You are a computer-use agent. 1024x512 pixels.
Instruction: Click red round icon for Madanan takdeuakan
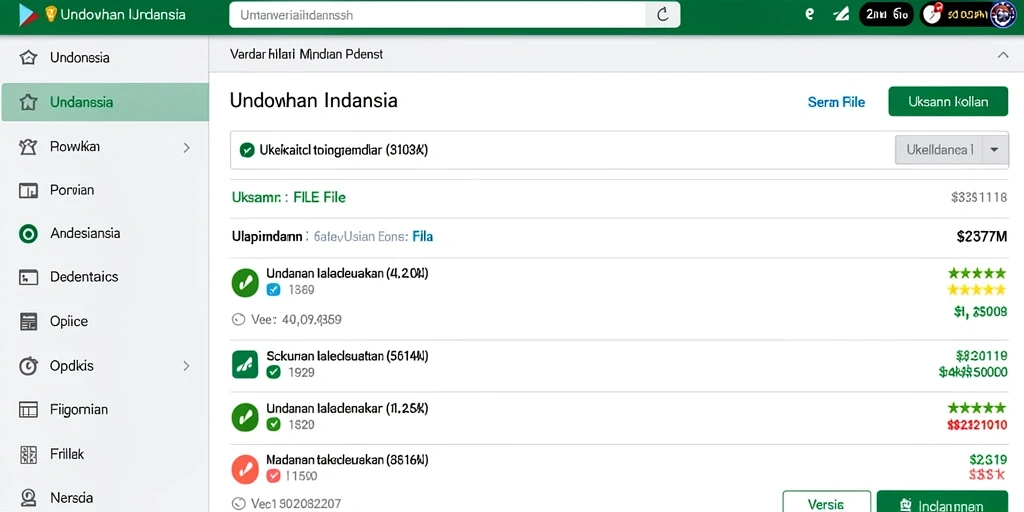[245, 469]
